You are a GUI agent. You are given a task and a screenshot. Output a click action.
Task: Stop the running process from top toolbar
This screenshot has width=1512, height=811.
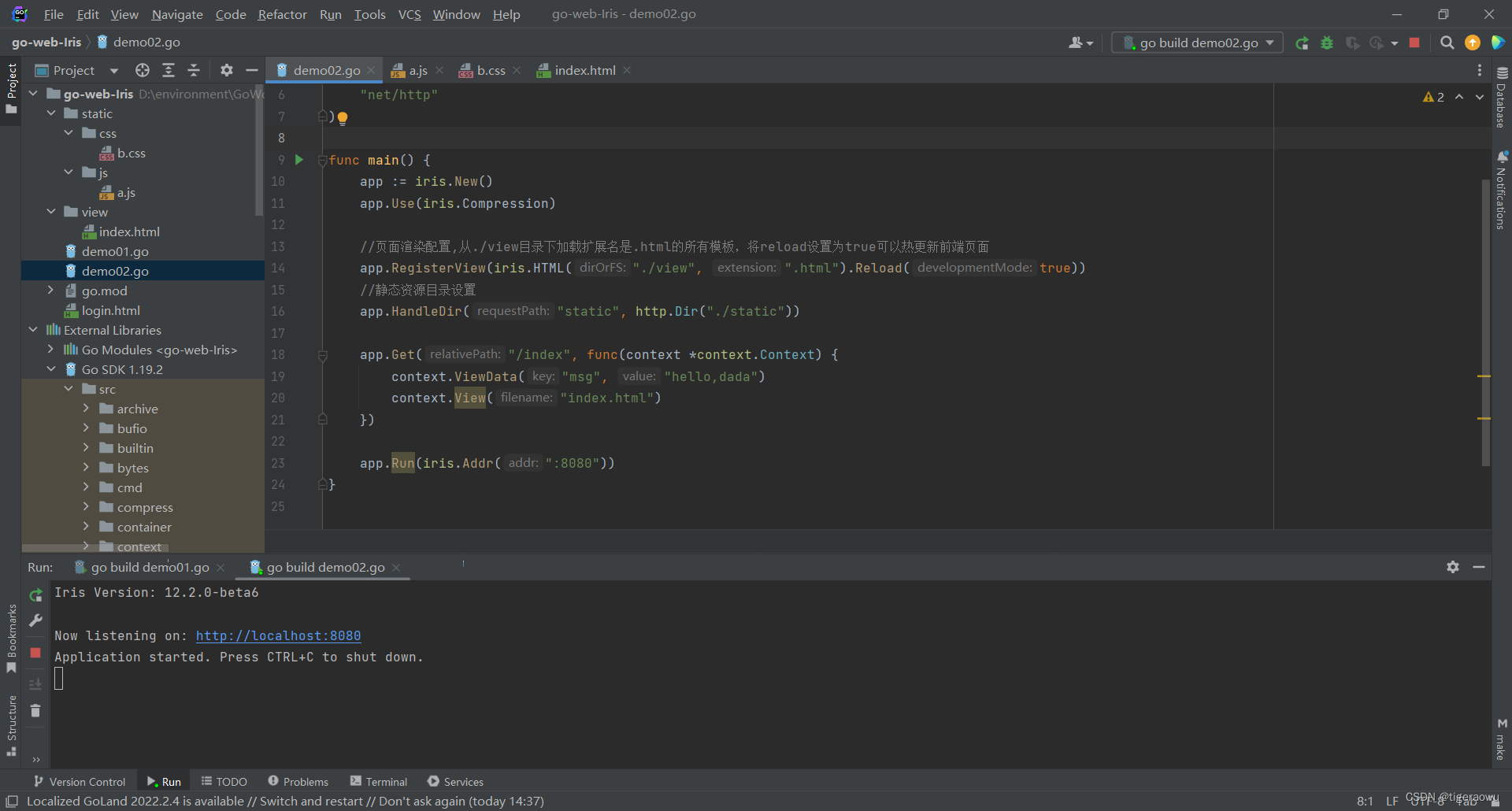coord(1414,43)
